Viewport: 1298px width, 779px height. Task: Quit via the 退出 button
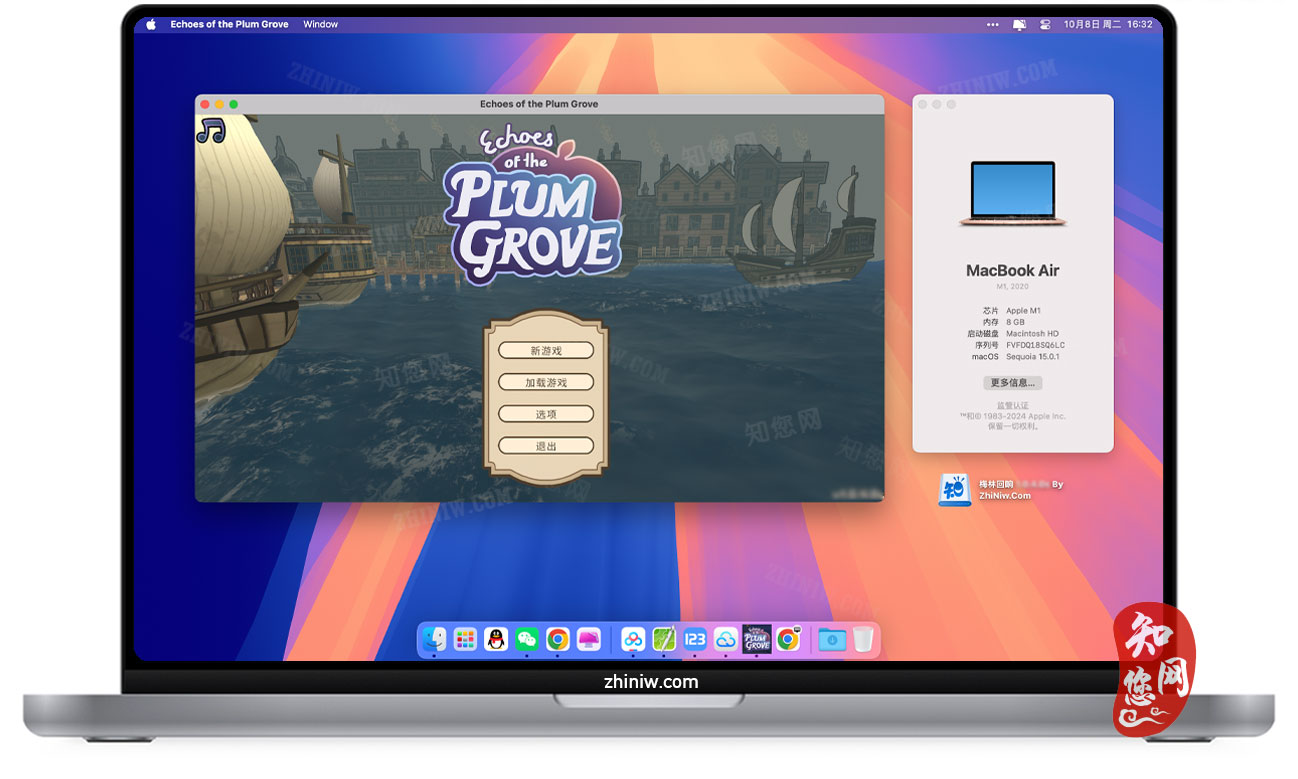point(546,446)
